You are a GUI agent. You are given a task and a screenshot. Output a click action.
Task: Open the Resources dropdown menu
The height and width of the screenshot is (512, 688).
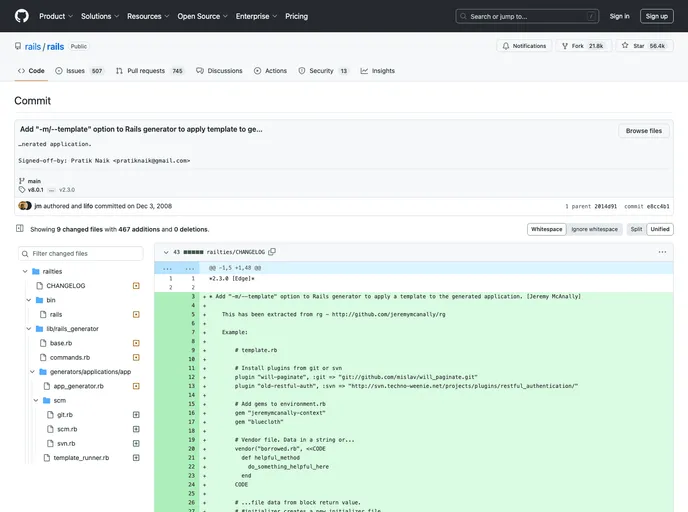pyautogui.click(x=148, y=16)
